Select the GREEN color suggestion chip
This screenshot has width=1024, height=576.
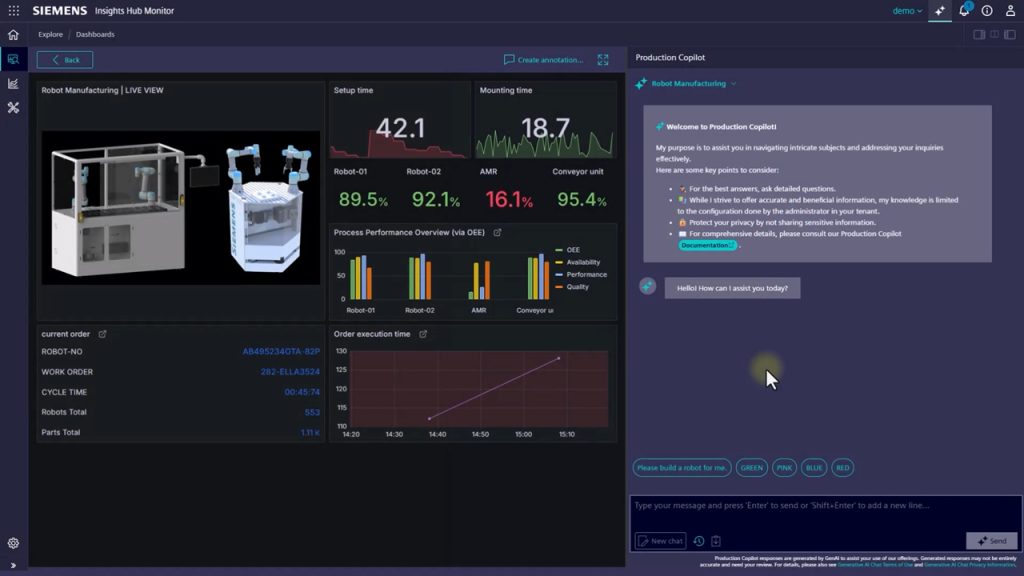point(751,468)
